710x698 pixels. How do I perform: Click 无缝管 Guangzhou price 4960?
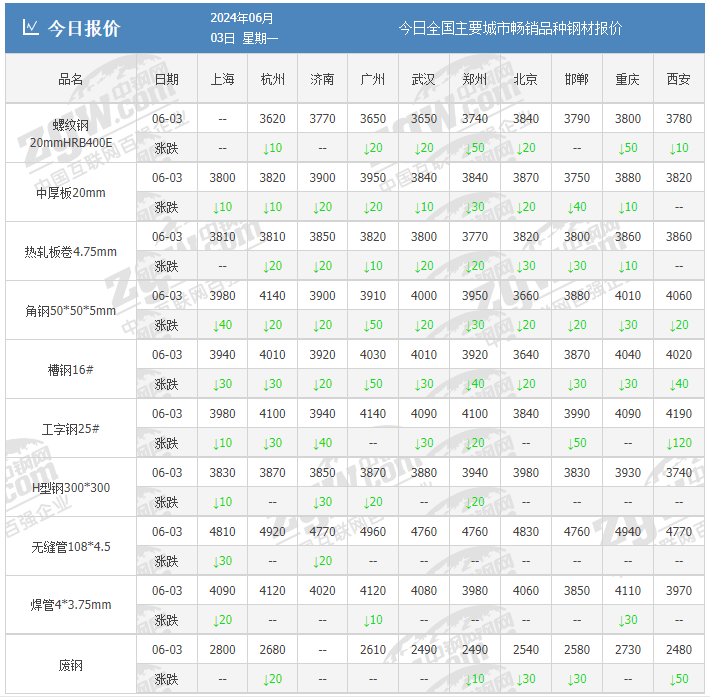(x=373, y=531)
